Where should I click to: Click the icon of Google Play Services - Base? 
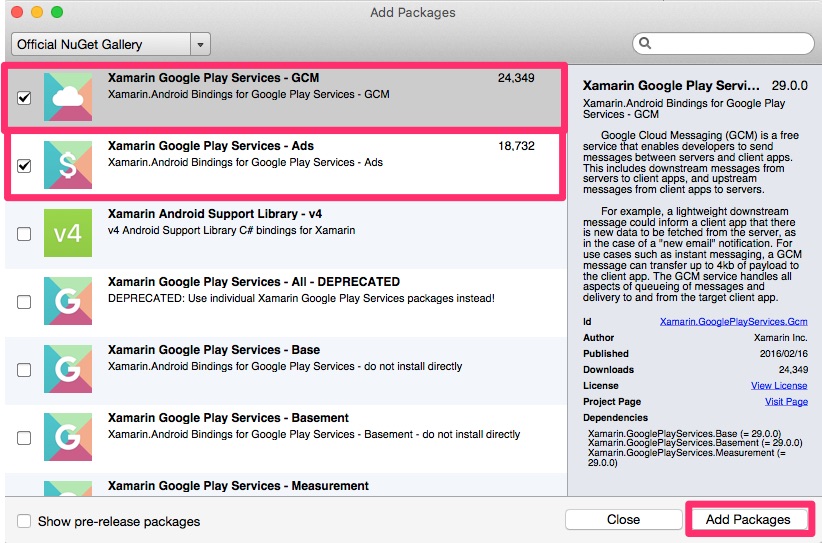(x=68, y=368)
